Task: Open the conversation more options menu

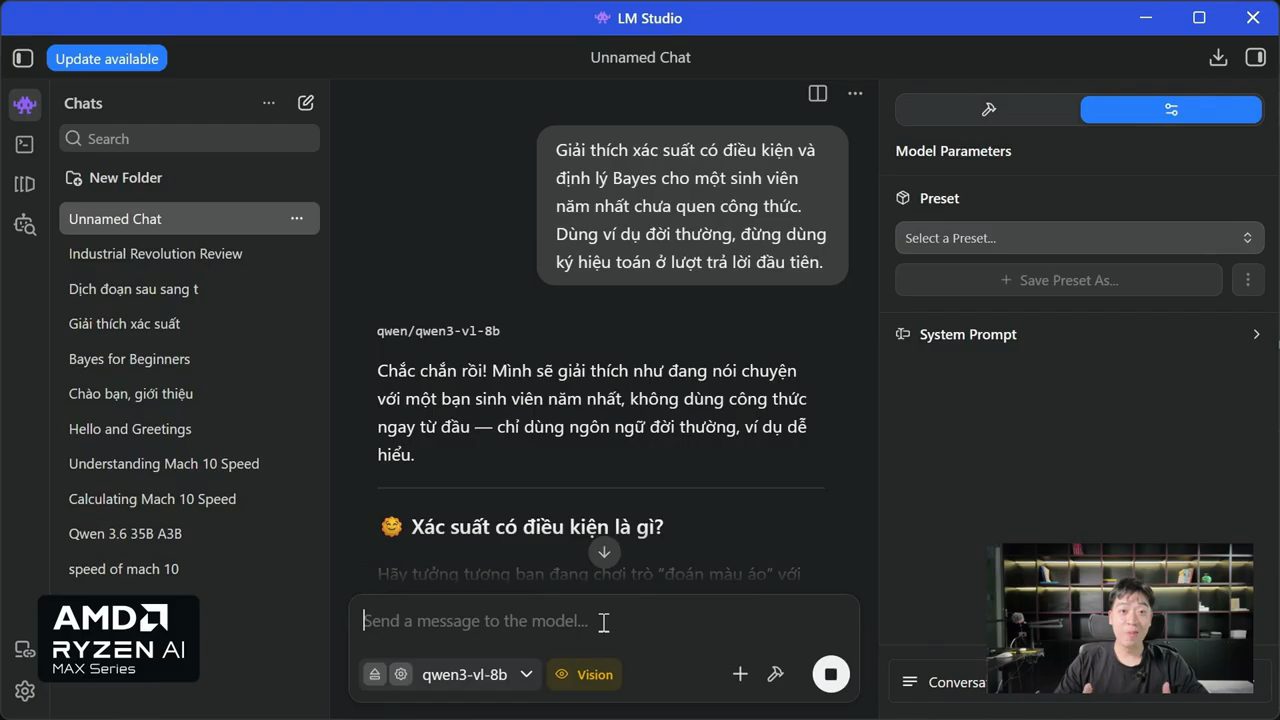Action: (x=855, y=93)
